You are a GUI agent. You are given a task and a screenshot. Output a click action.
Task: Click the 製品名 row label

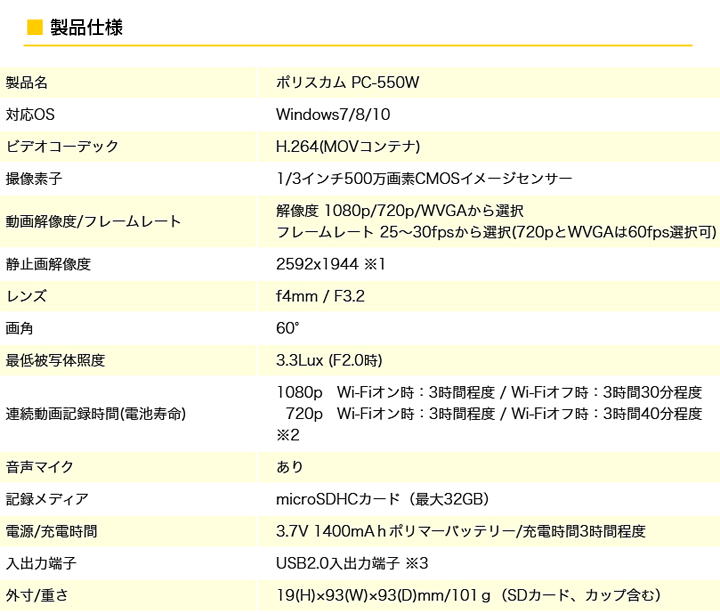(27, 82)
